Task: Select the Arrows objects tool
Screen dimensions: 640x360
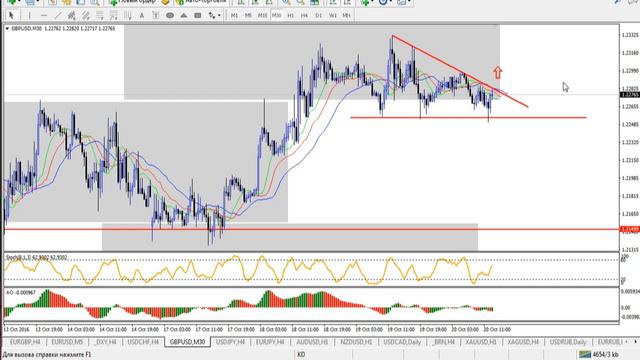Action: tap(212, 16)
